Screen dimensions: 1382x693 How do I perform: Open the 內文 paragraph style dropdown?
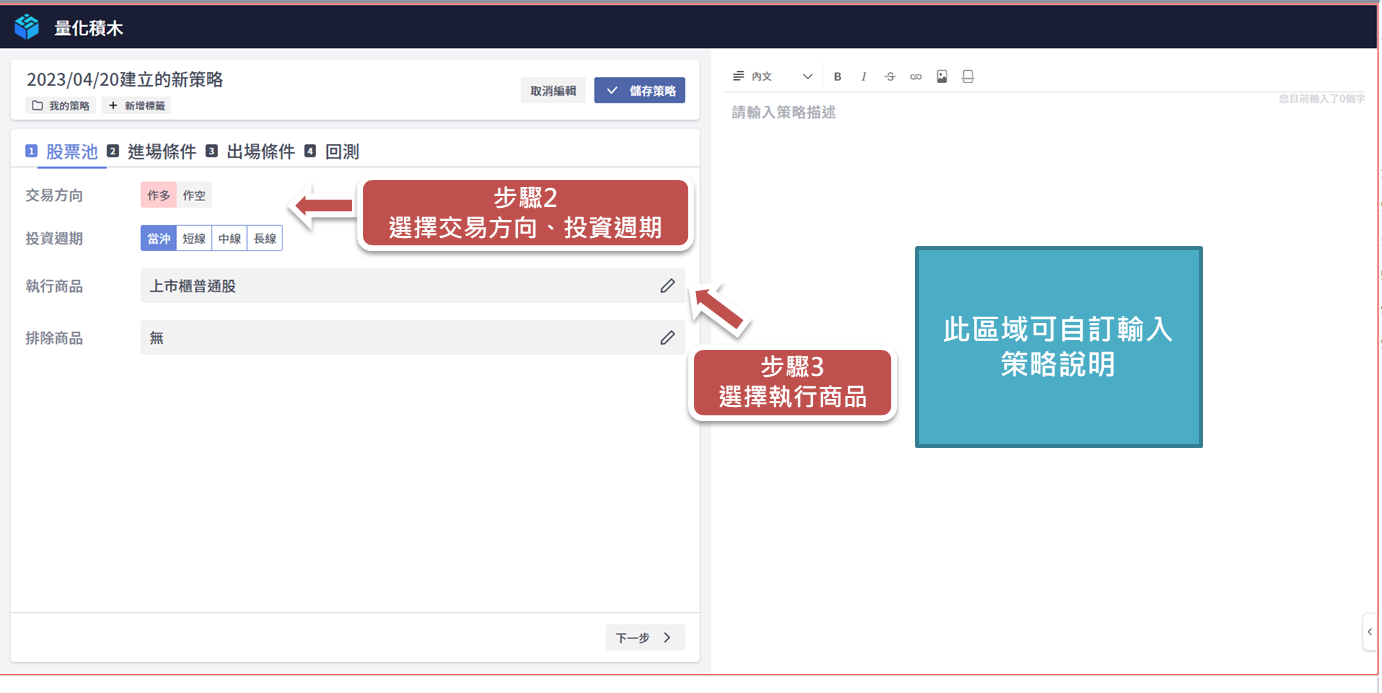[773, 77]
